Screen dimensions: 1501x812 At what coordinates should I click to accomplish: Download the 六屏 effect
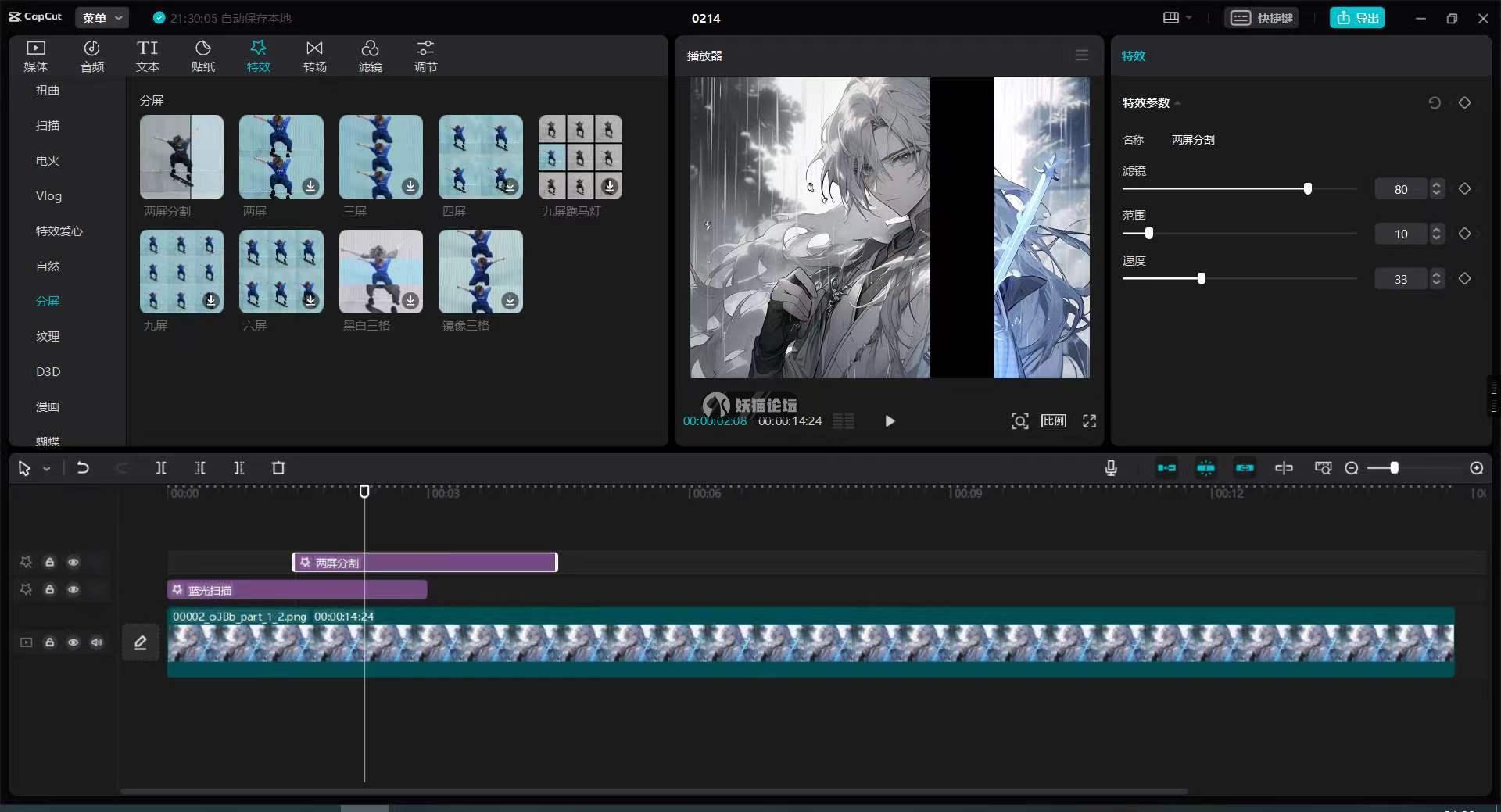pyautogui.click(x=310, y=301)
